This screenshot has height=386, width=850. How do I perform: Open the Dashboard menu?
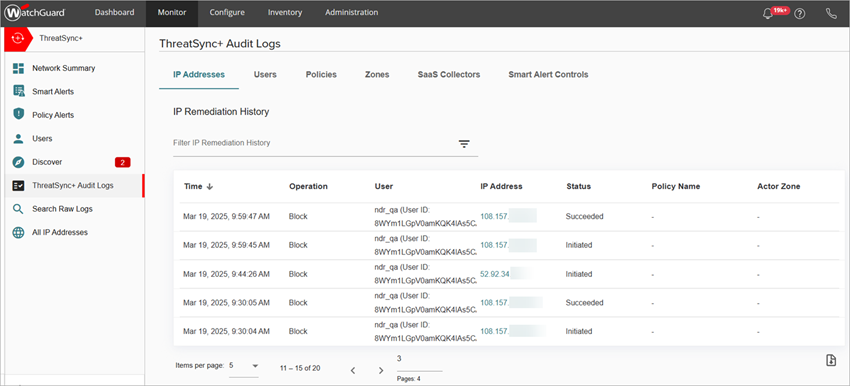click(114, 12)
